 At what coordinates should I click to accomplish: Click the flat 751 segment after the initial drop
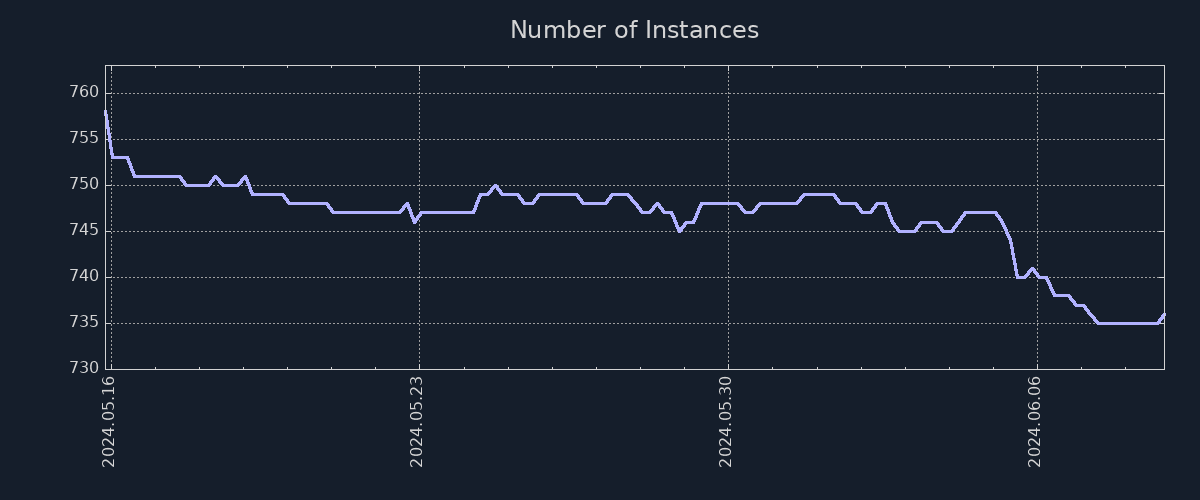(x=157, y=176)
